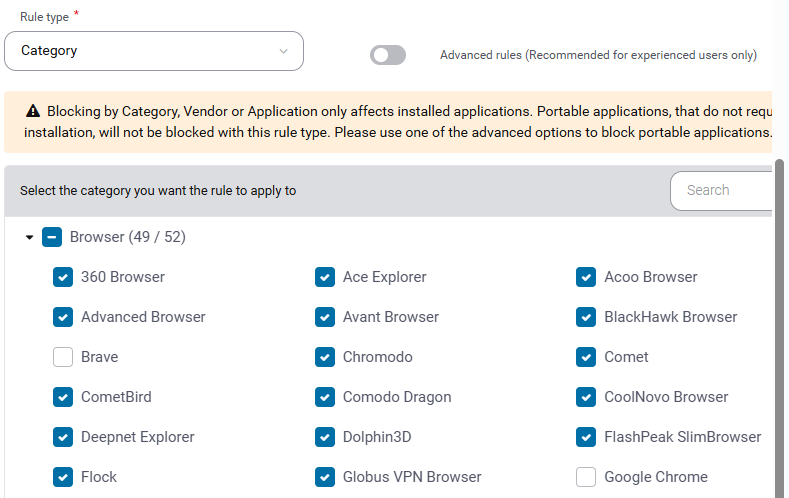
Task: Uncheck the Chromodo checkbox
Action: click(325, 357)
